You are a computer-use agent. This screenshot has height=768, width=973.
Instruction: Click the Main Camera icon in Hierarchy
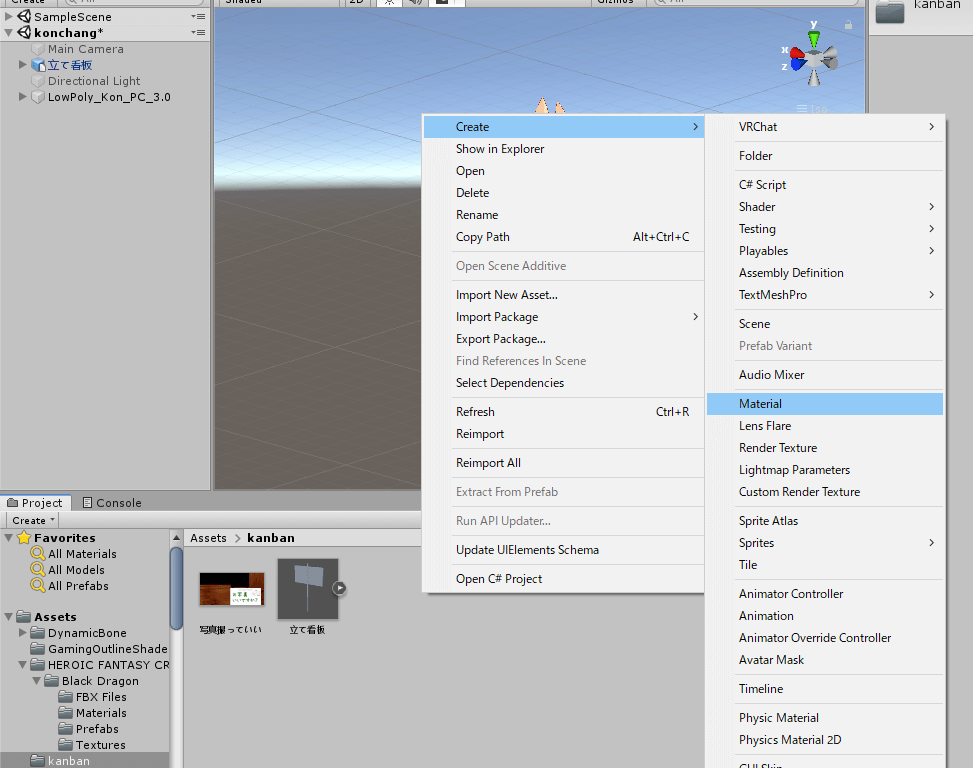click(38, 48)
